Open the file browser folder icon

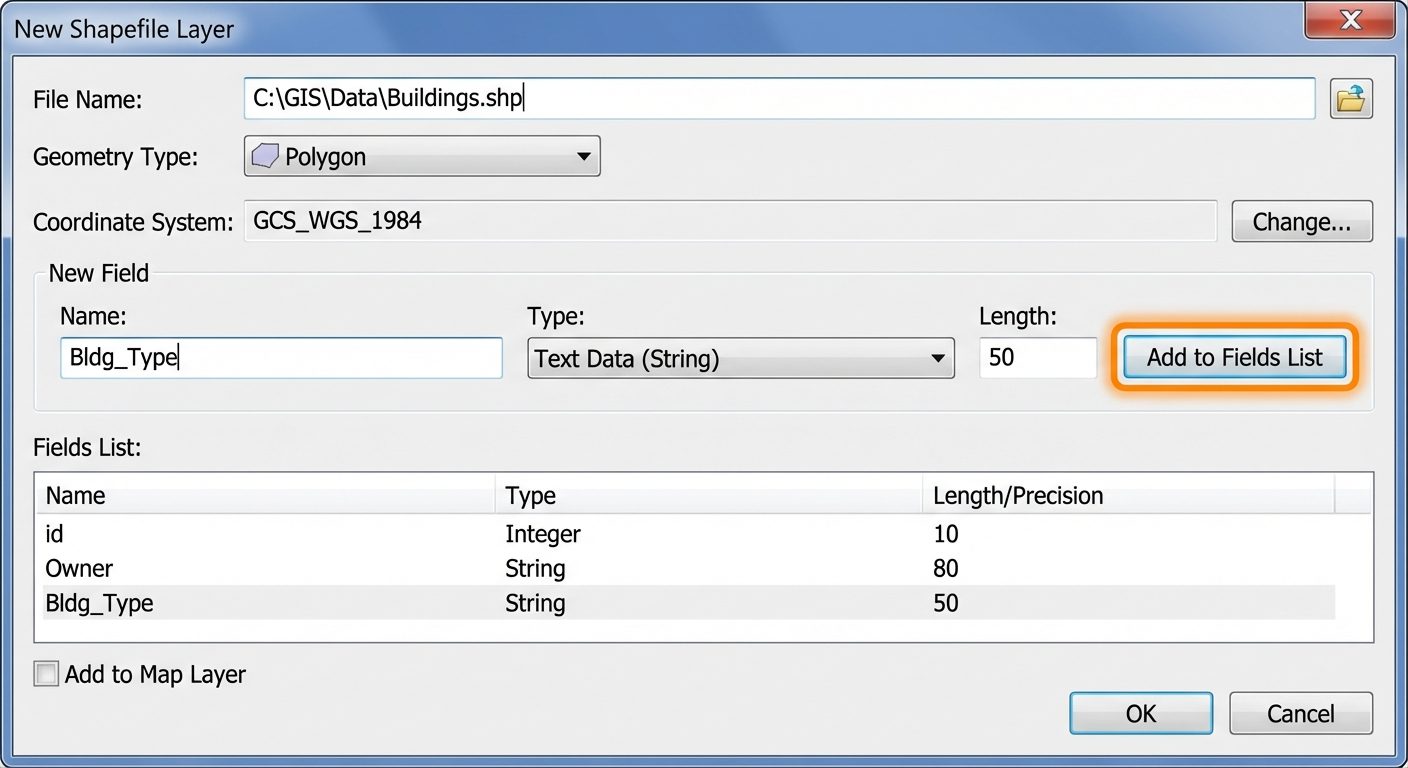click(x=1351, y=98)
